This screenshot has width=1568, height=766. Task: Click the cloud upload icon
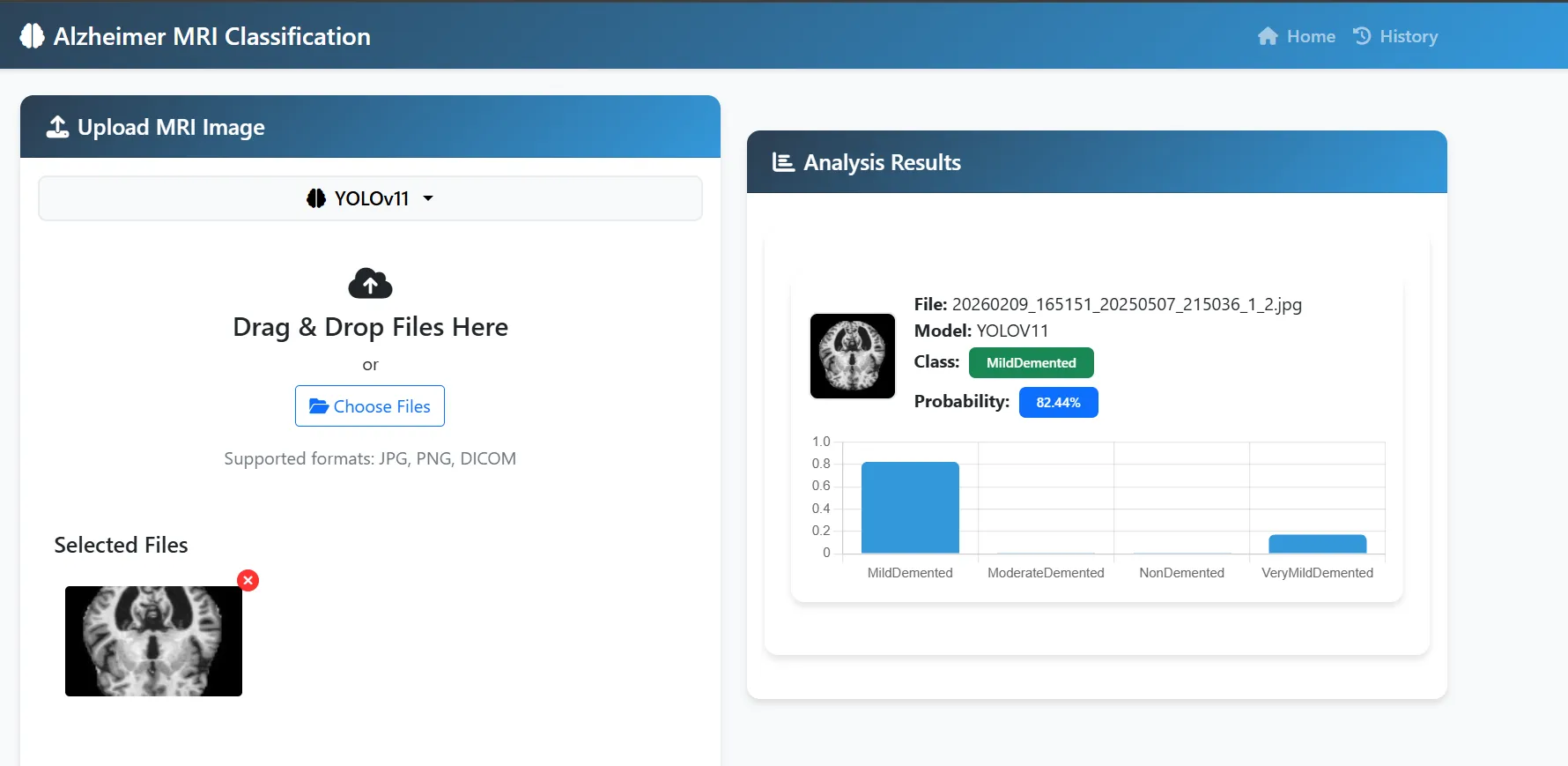[370, 284]
